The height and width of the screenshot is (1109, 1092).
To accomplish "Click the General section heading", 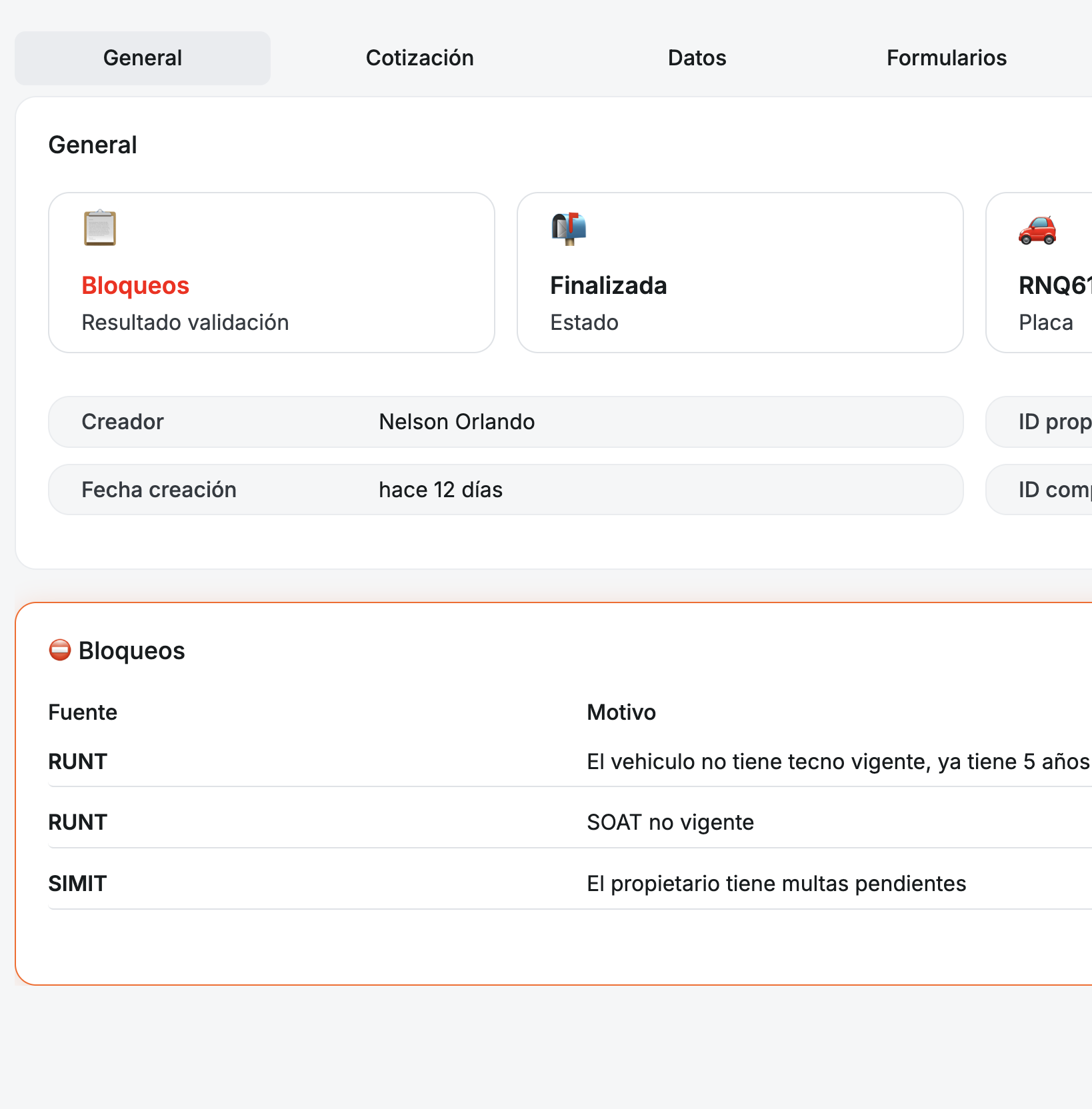I will coord(93,145).
